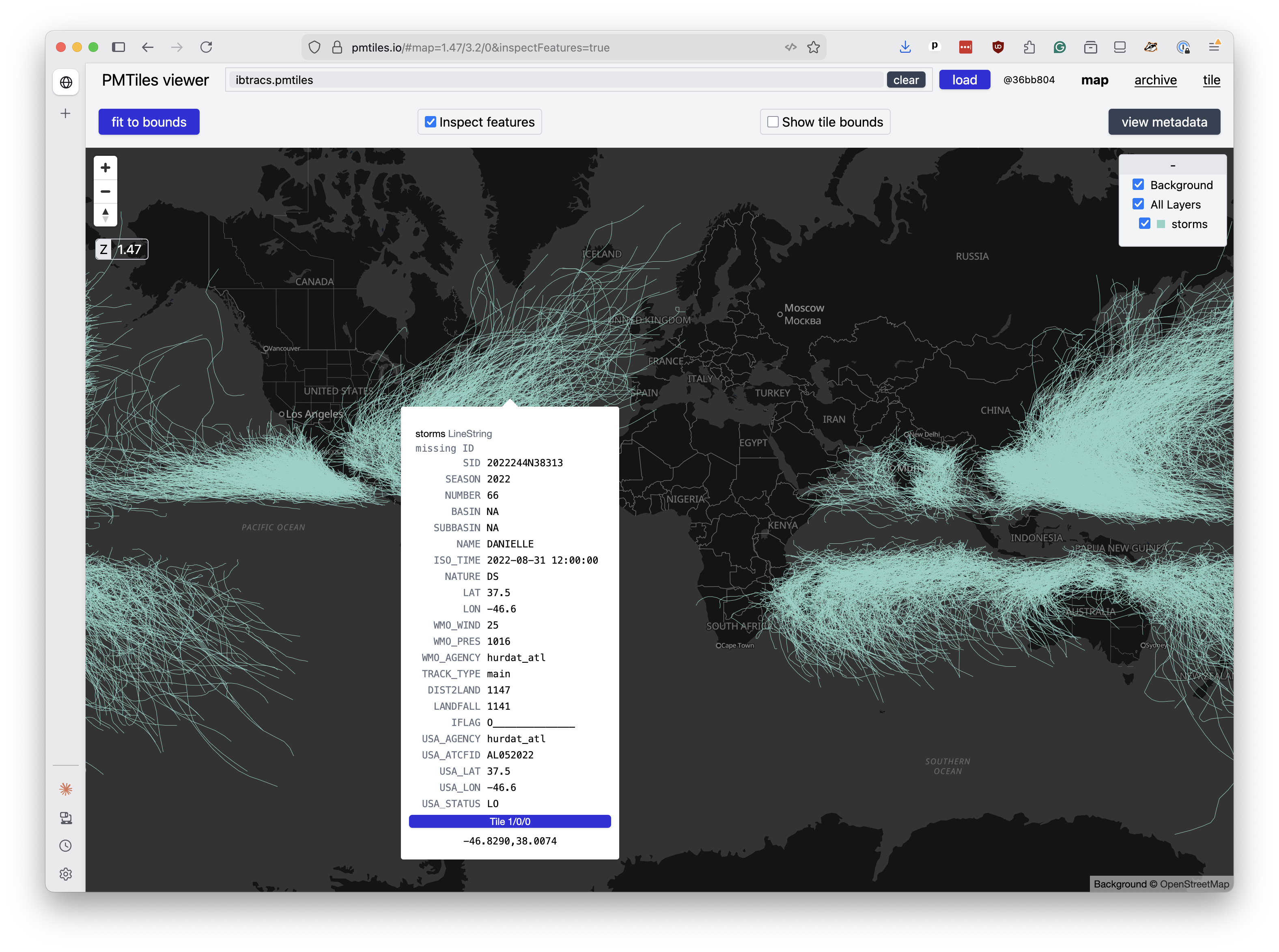
Task: Toggle Background layer visibility checkbox
Action: click(x=1139, y=184)
